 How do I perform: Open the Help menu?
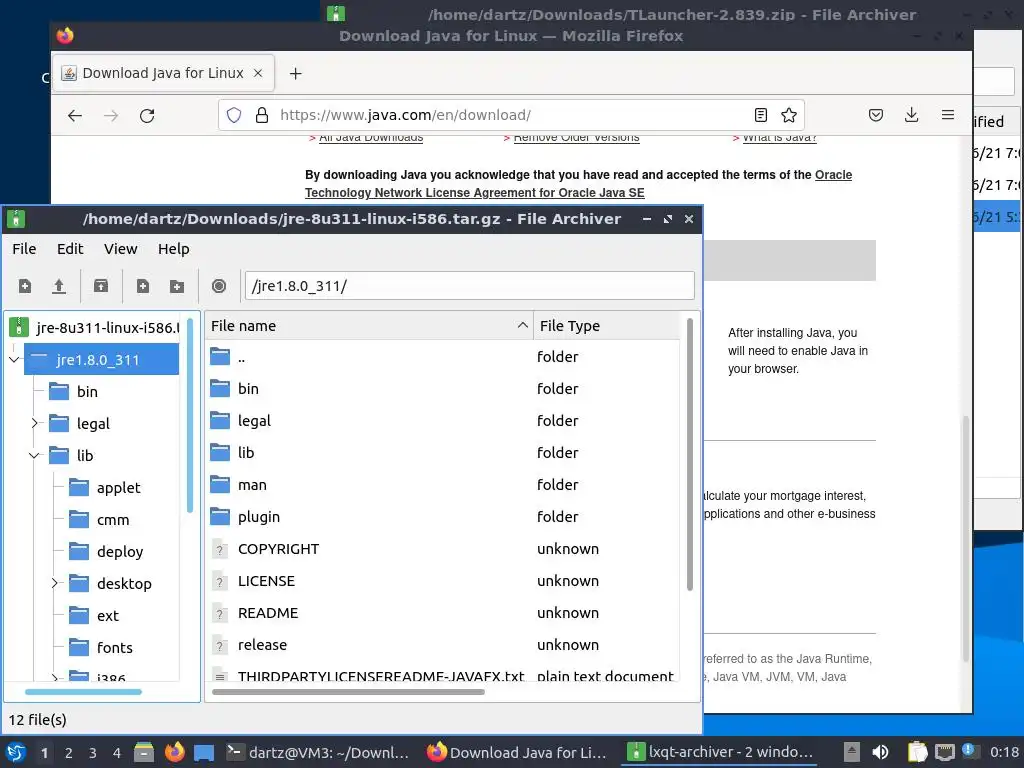(x=174, y=249)
